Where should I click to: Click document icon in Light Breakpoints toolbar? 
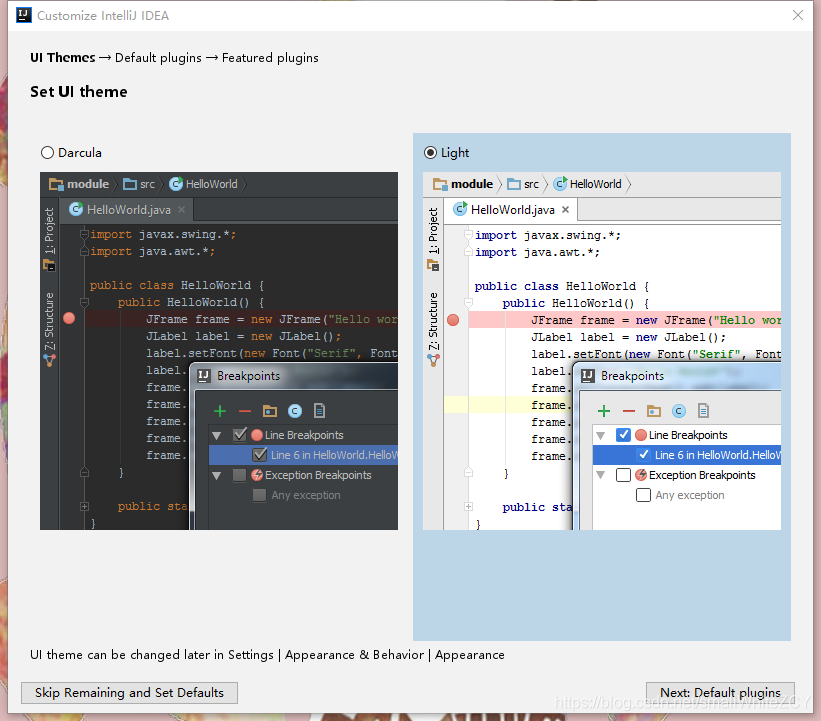tap(703, 411)
